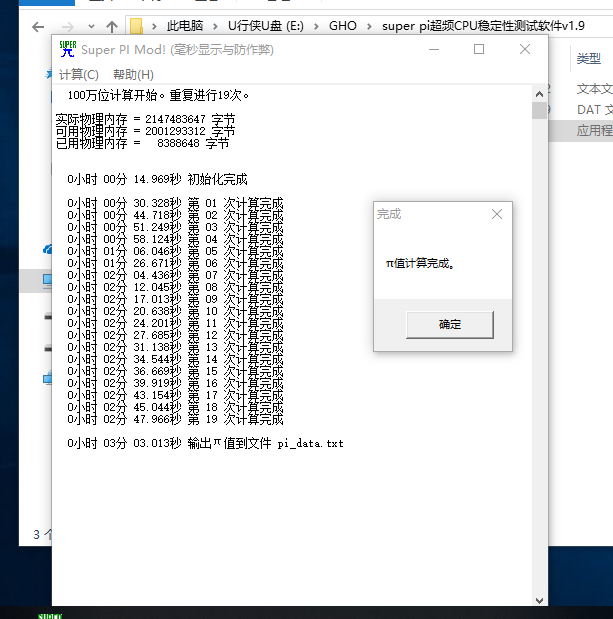Viewport: 613px width, 619px height.
Task: Click the 初始化完成 log line
Action: click(x=157, y=179)
